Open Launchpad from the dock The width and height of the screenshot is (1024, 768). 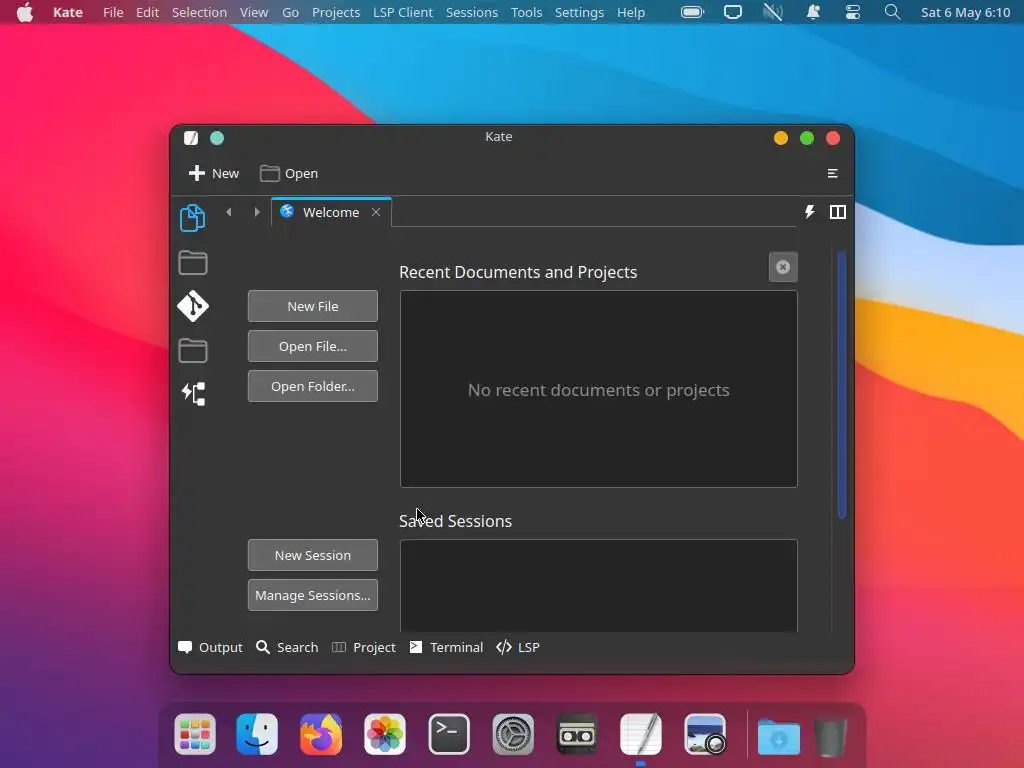click(x=195, y=734)
